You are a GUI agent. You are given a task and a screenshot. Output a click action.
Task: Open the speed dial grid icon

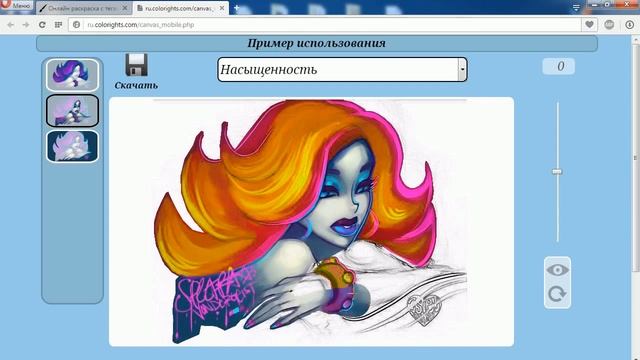coord(58,25)
